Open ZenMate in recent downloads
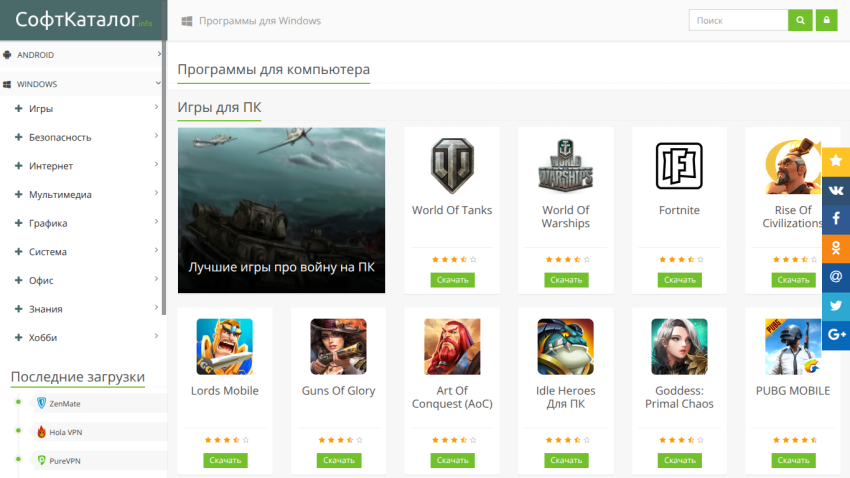 pos(65,404)
